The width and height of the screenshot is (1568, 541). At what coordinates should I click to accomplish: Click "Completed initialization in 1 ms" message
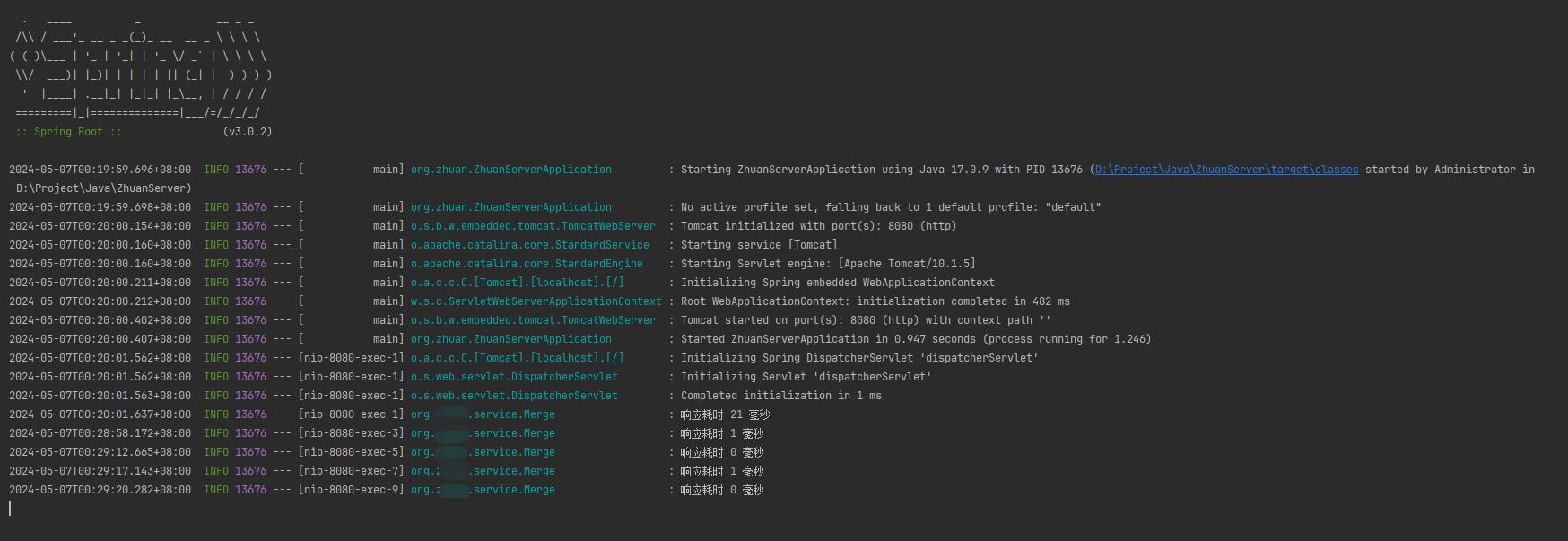point(780,396)
